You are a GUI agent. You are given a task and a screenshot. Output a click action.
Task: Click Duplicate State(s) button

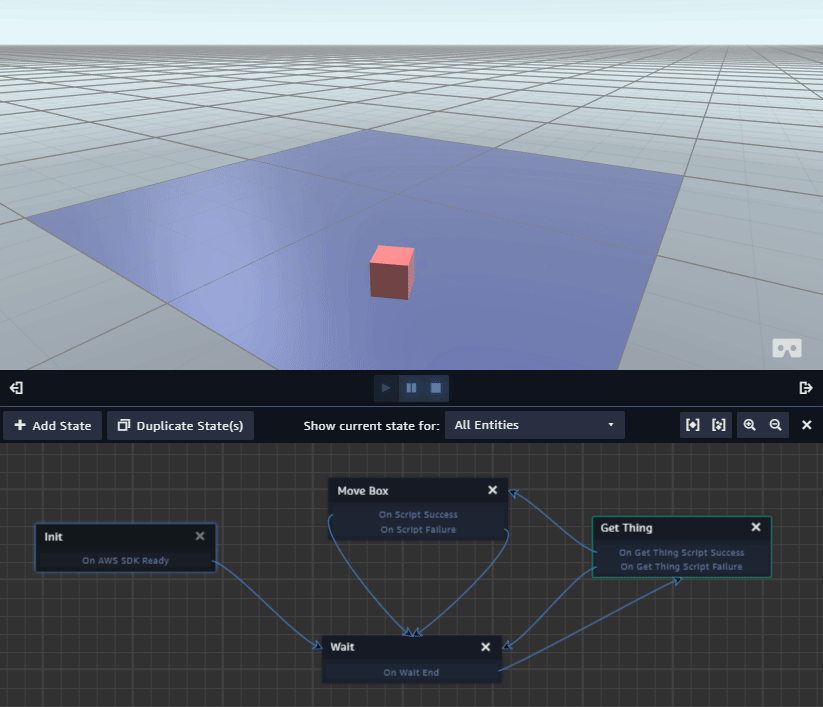[181, 425]
